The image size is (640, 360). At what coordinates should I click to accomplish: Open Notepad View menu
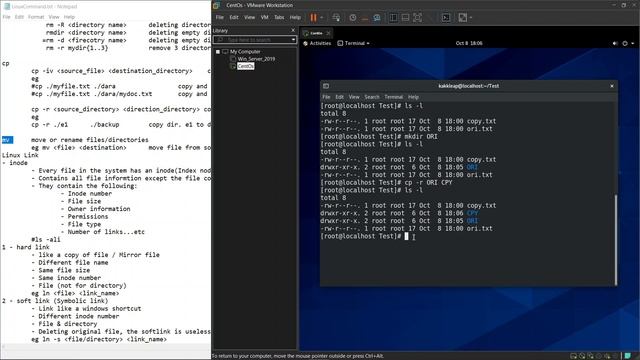click(54, 17)
